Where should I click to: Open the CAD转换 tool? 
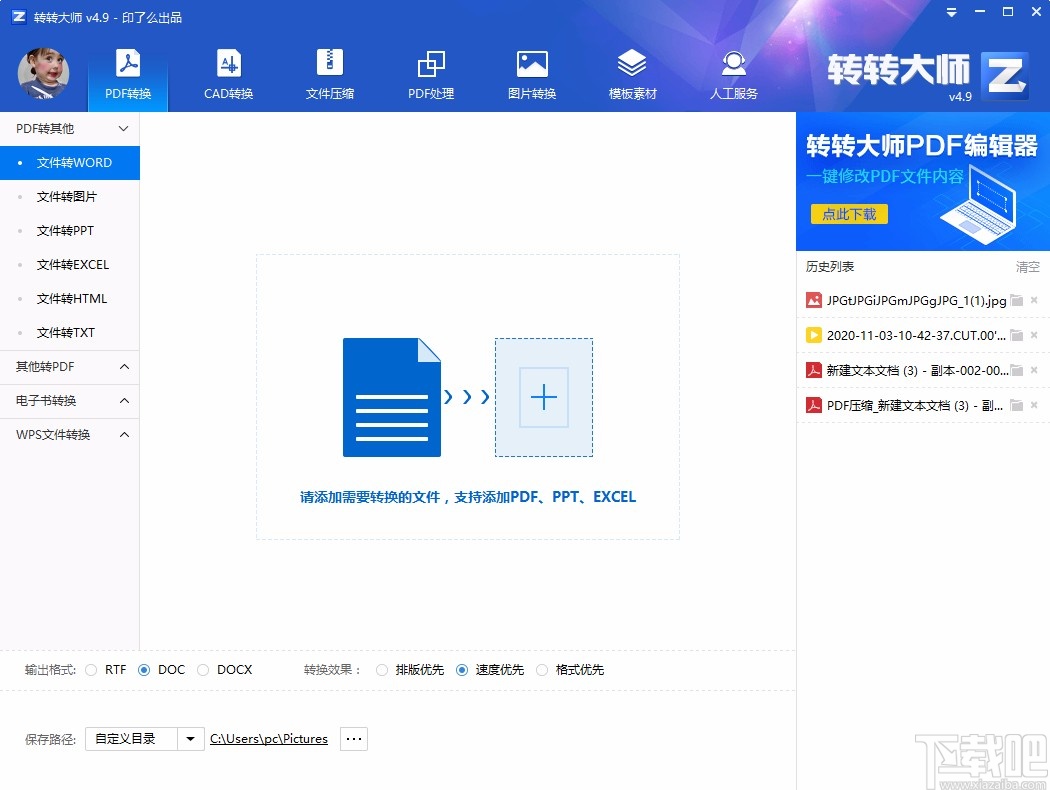click(x=228, y=72)
